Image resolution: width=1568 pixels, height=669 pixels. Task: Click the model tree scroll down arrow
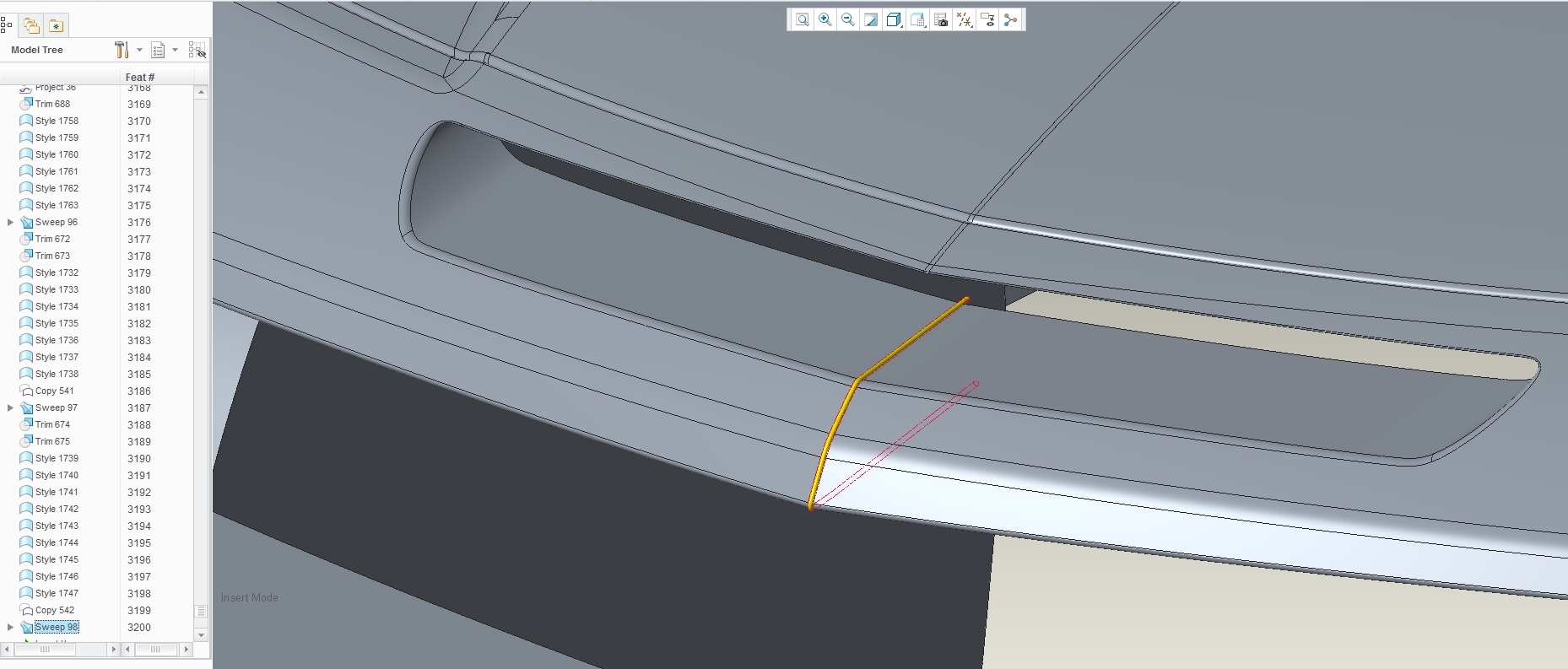tap(201, 634)
